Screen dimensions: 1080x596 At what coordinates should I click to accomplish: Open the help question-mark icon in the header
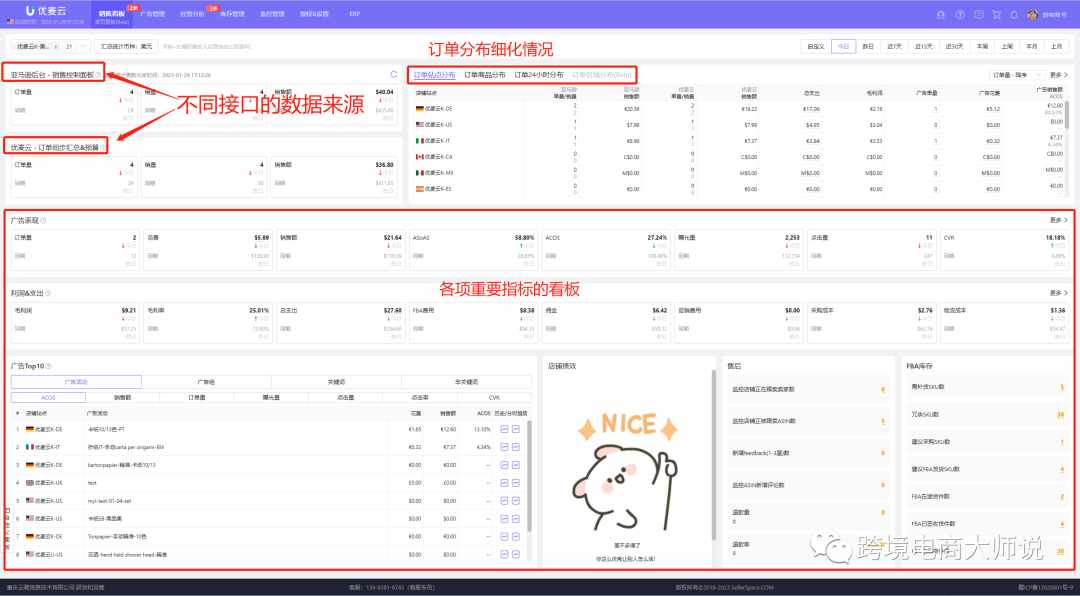[959, 14]
